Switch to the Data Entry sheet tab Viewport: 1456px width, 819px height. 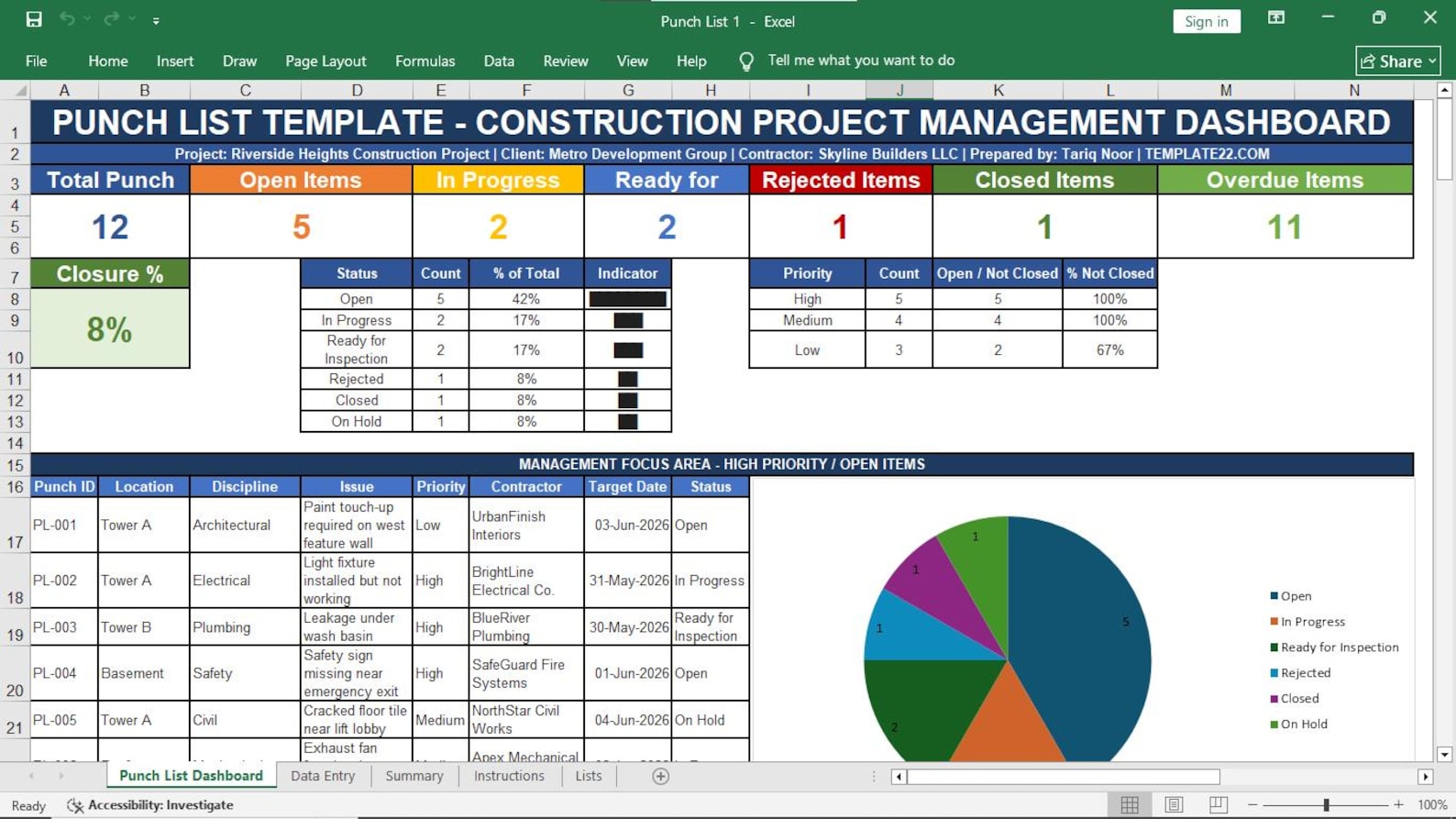(323, 776)
